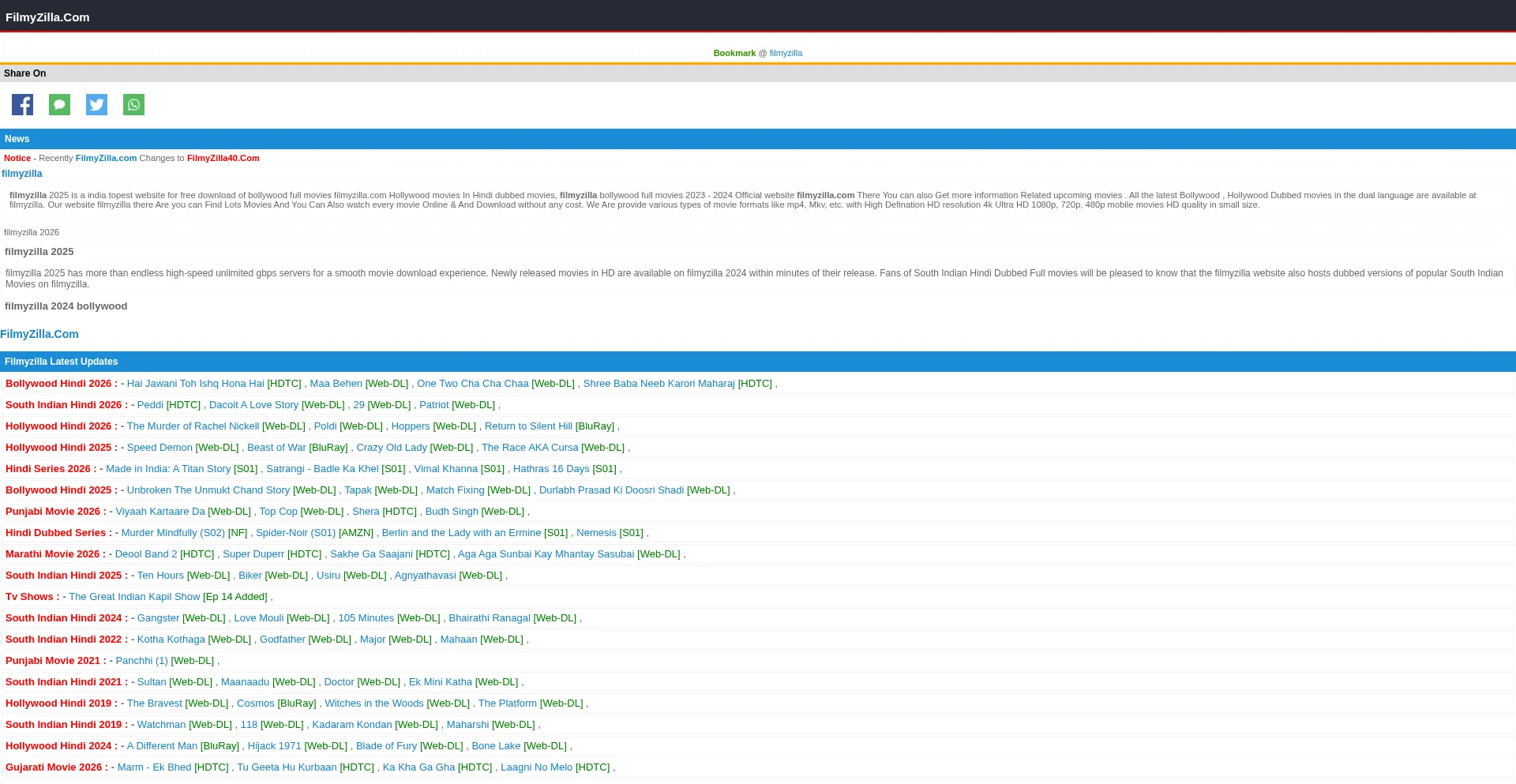
Task: Open Budh Singh movie link
Action: pos(452,512)
